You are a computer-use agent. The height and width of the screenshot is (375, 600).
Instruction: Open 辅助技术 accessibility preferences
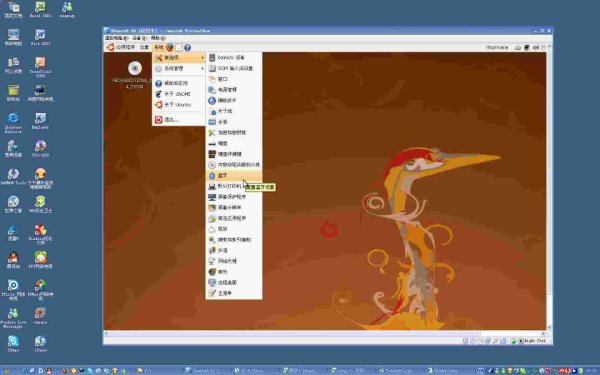click(234, 100)
